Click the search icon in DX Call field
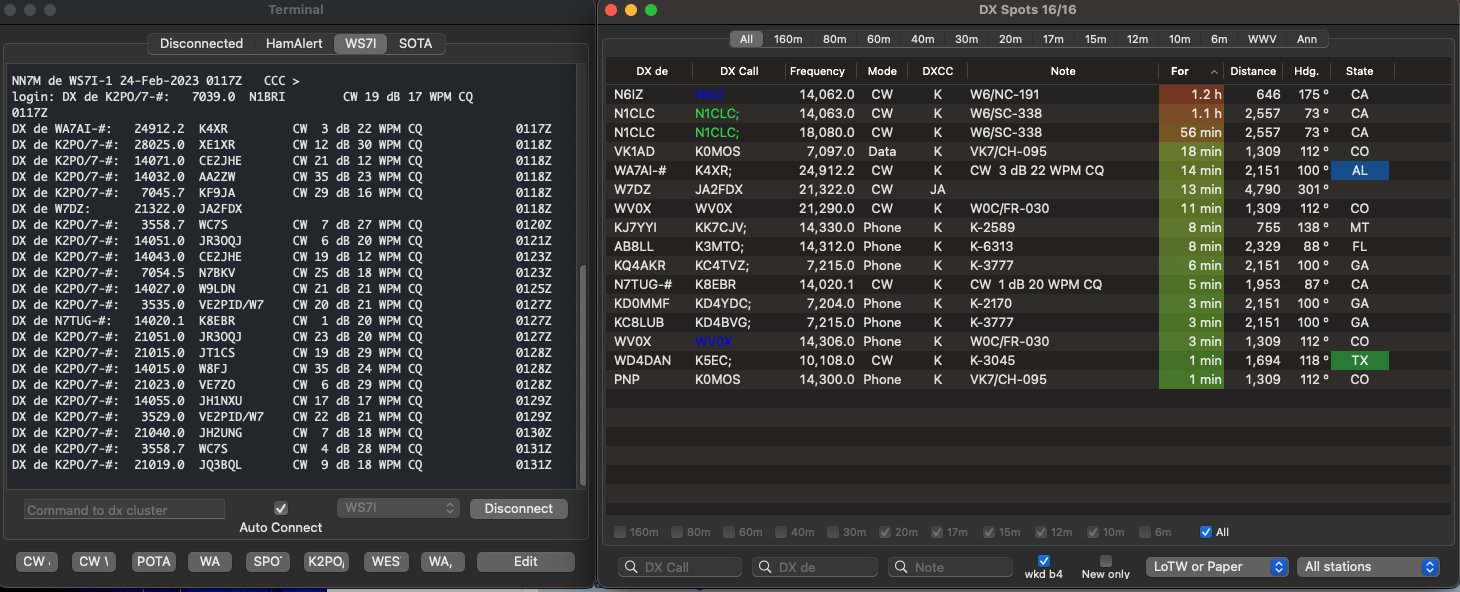Screen dimensions: 1460x592 point(630,567)
